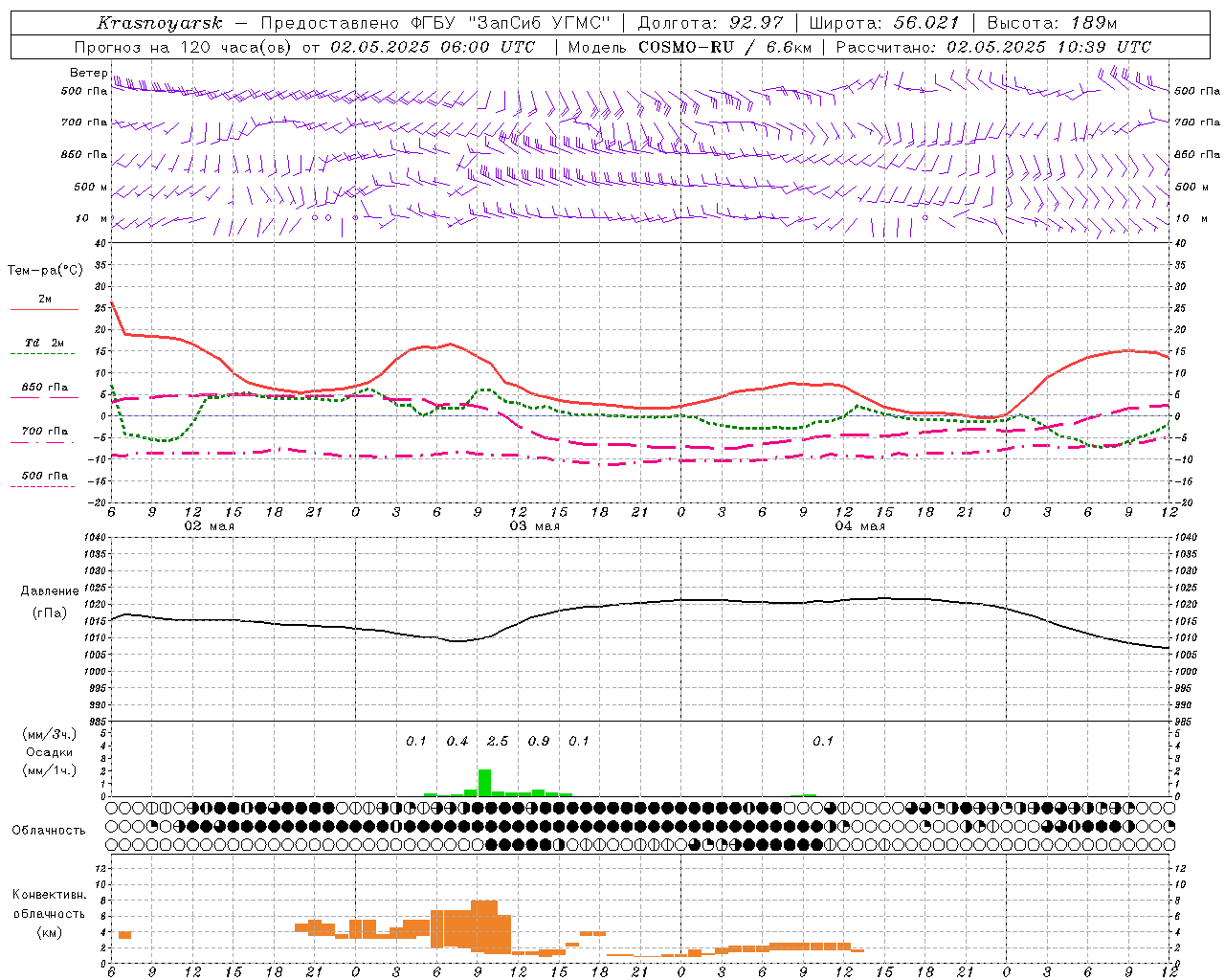Click the 2.5 precipitation amount value
Viewport: 1225px width, 980px height.
[498, 742]
